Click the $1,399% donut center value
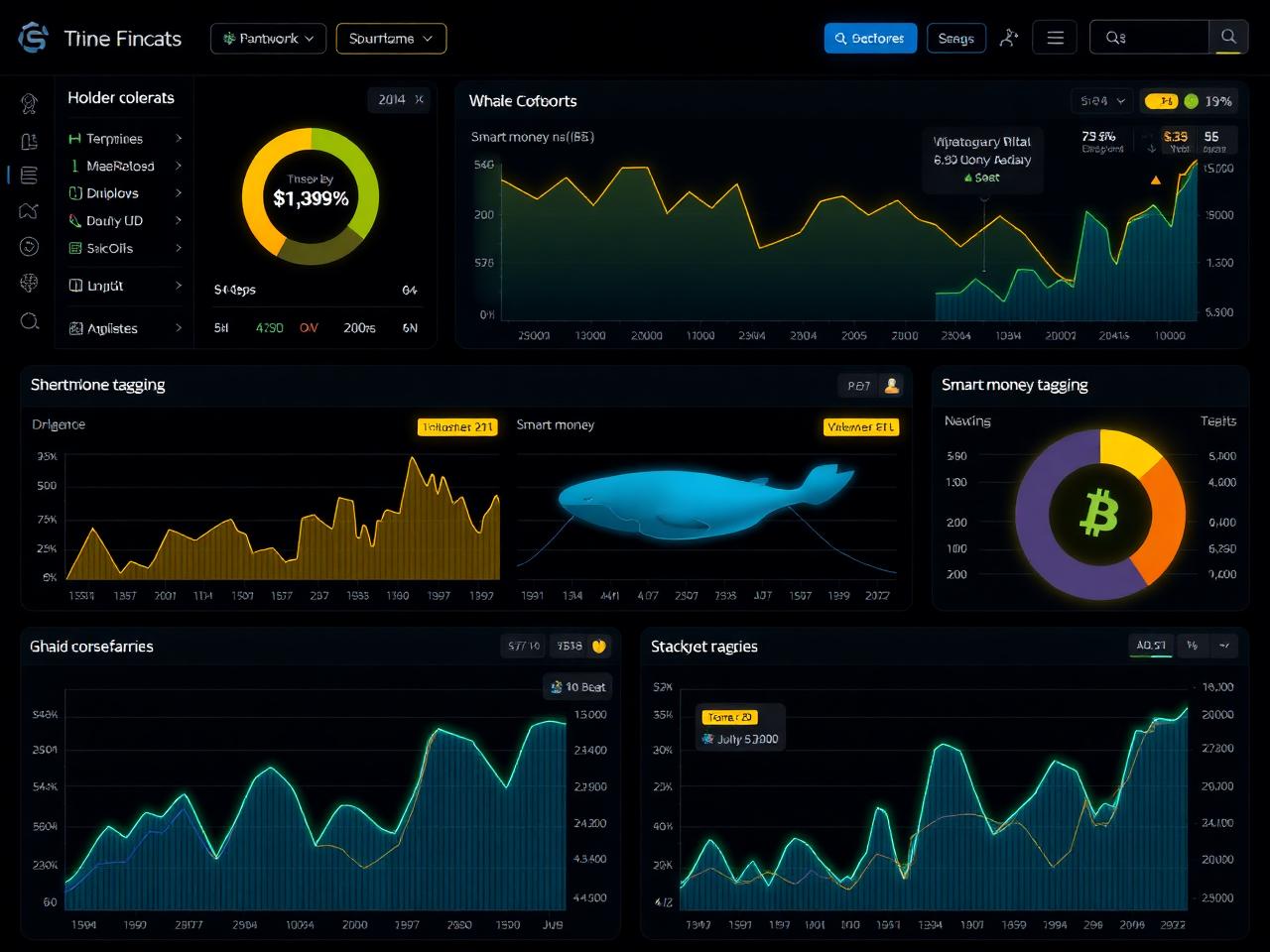The height and width of the screenshot is (952, 1270). (311, 198)
